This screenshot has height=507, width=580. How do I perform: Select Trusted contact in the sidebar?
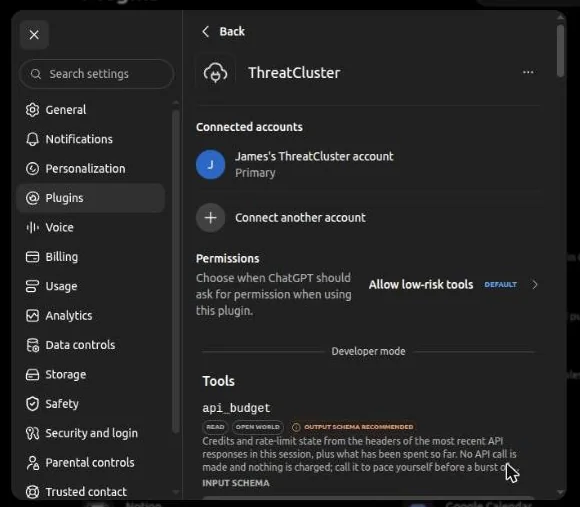tap(86, 492)
